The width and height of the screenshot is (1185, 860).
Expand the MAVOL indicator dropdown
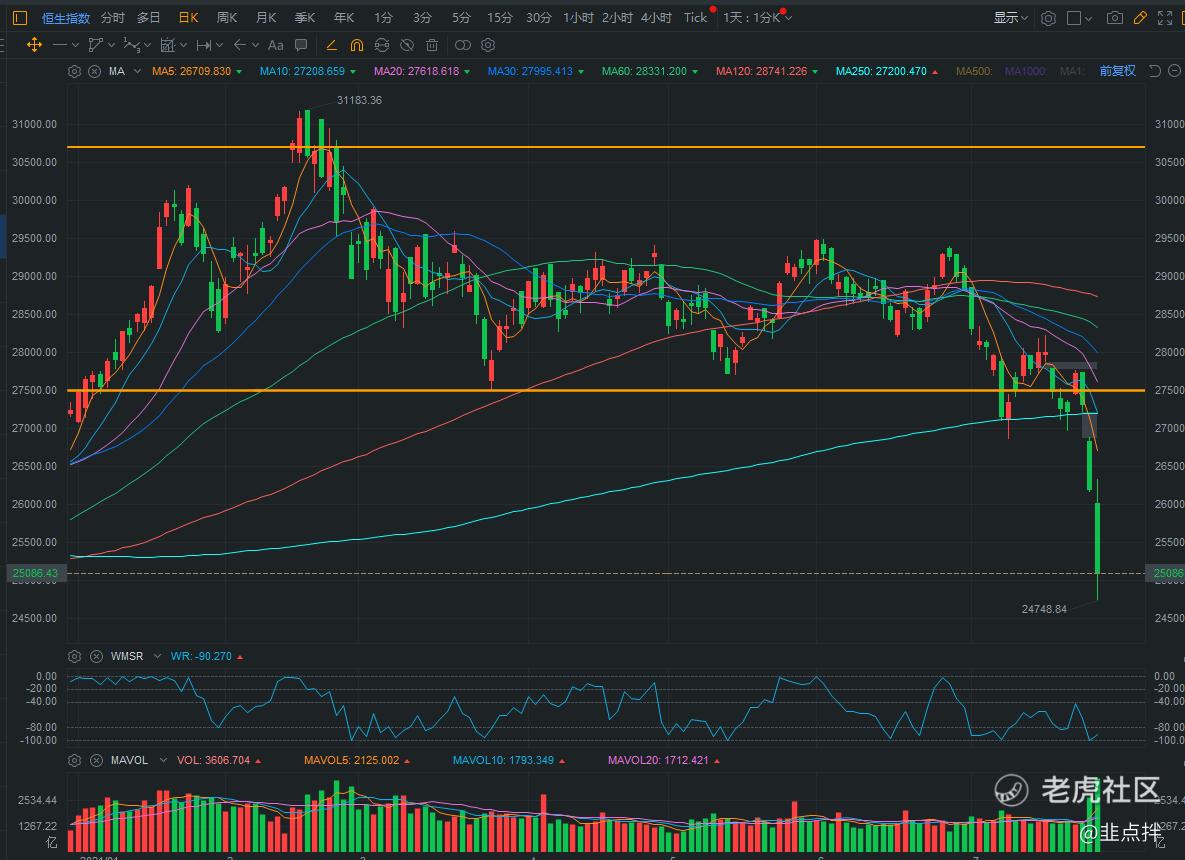161,760
